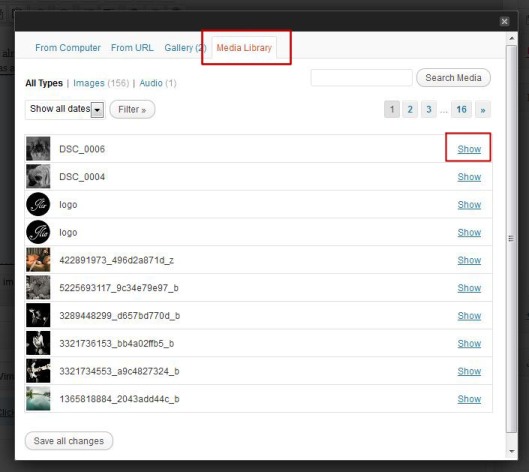Focus the media search text field
This screenshot has height=472, width=529.
coord(361,78)
